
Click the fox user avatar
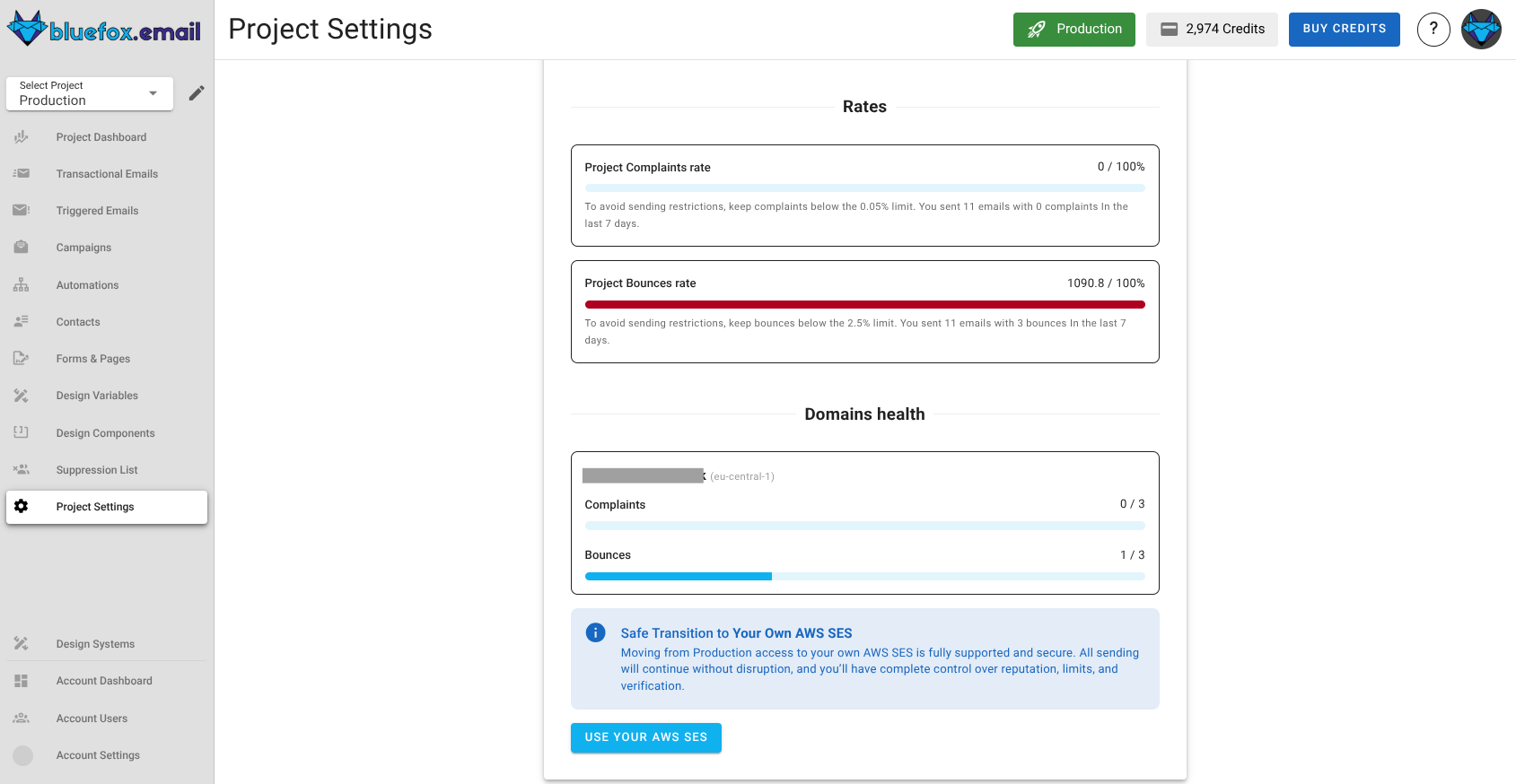[x=1481, y=30]
